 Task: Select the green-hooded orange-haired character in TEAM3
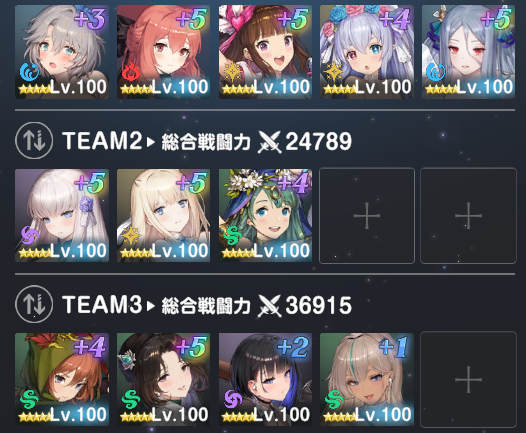pos(62,379)
